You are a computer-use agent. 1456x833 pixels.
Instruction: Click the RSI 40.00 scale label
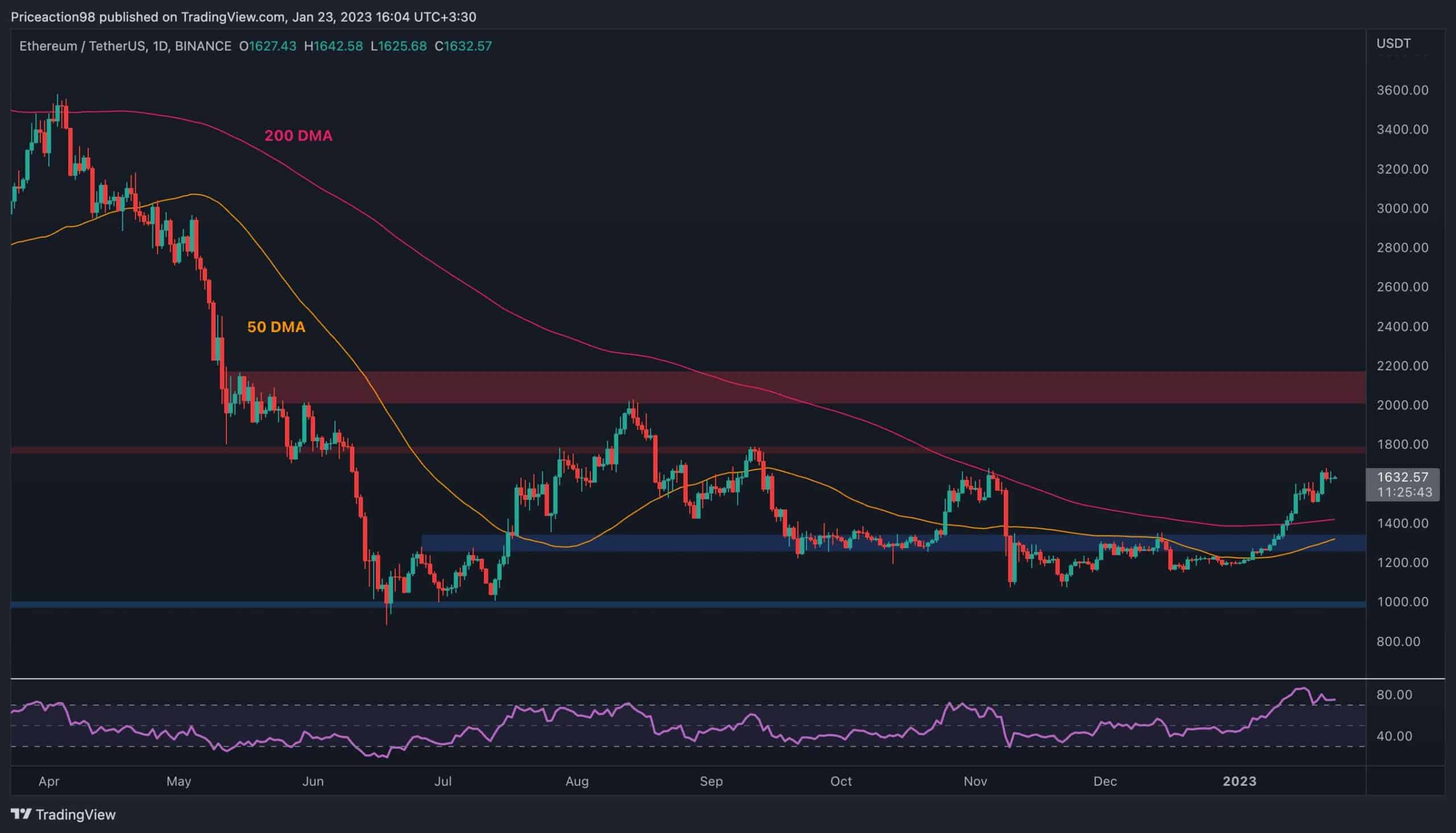[1394, 736]
